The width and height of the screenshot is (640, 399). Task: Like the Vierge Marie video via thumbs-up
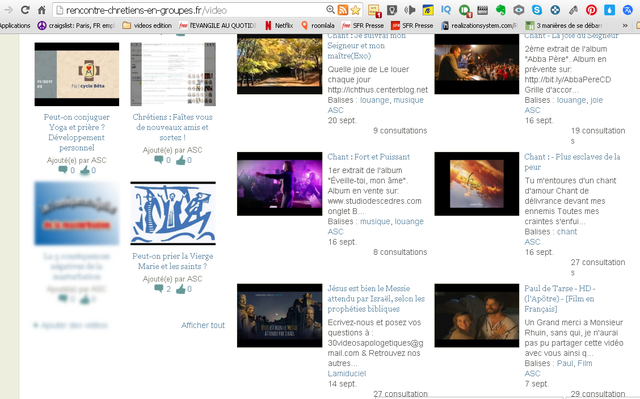181,289
